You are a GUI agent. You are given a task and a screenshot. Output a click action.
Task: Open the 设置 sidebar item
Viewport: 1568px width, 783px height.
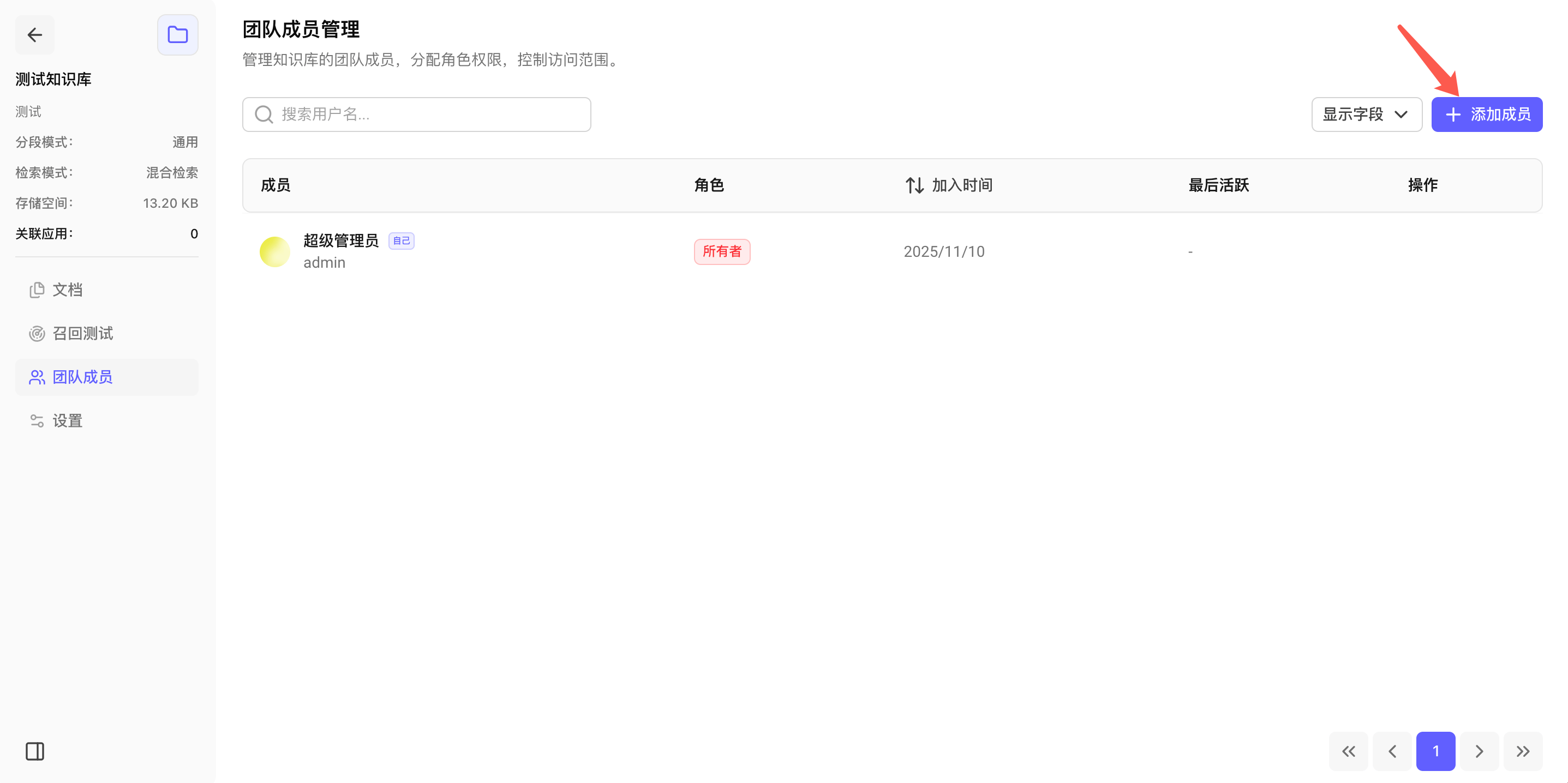[67, 421]
